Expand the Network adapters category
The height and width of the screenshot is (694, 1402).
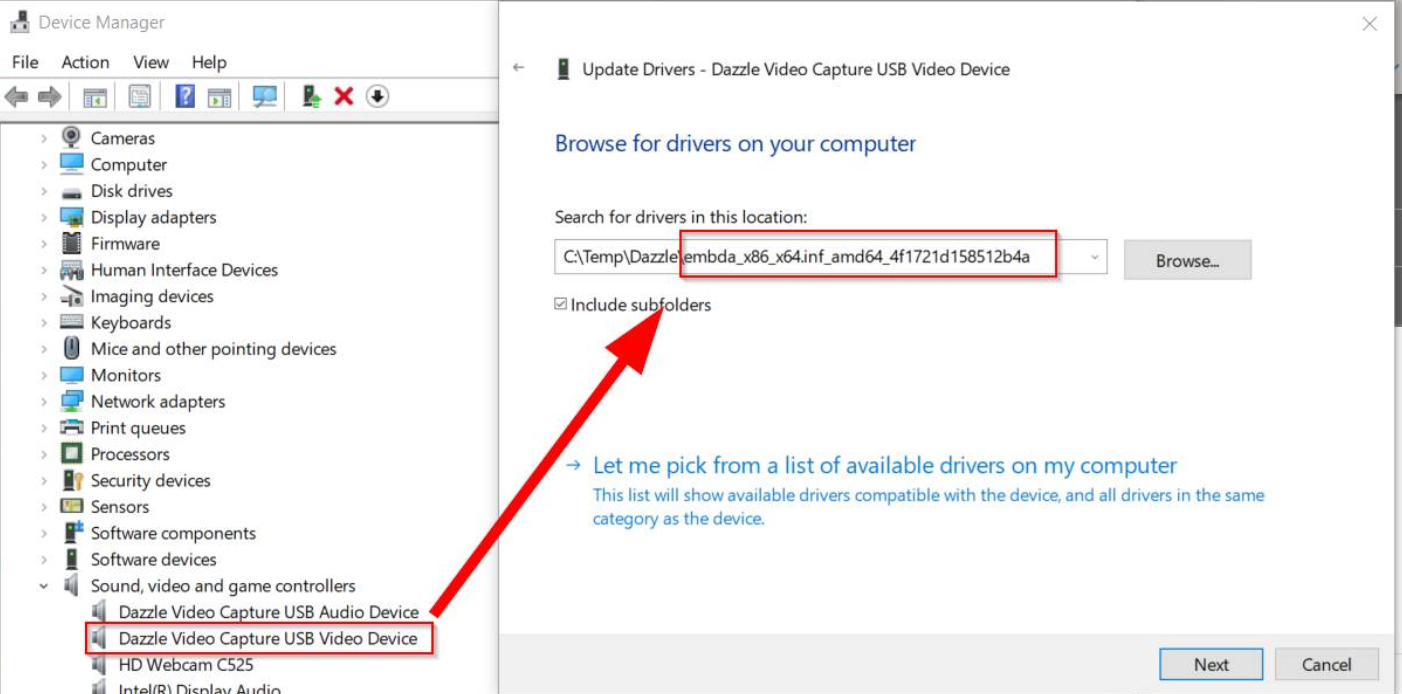(x=44, y=401)
